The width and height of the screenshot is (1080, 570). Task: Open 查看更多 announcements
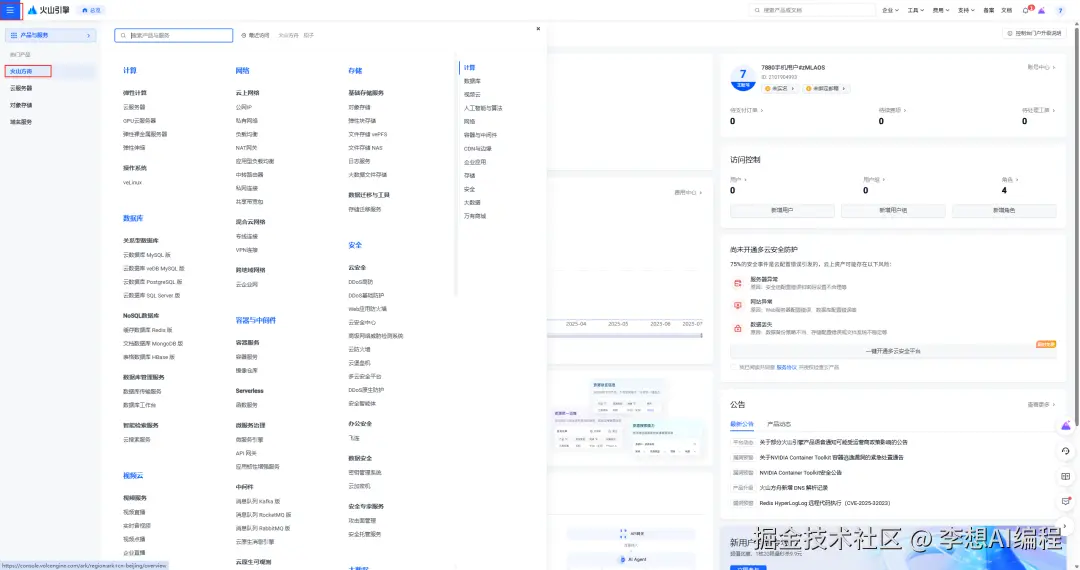1041,405
